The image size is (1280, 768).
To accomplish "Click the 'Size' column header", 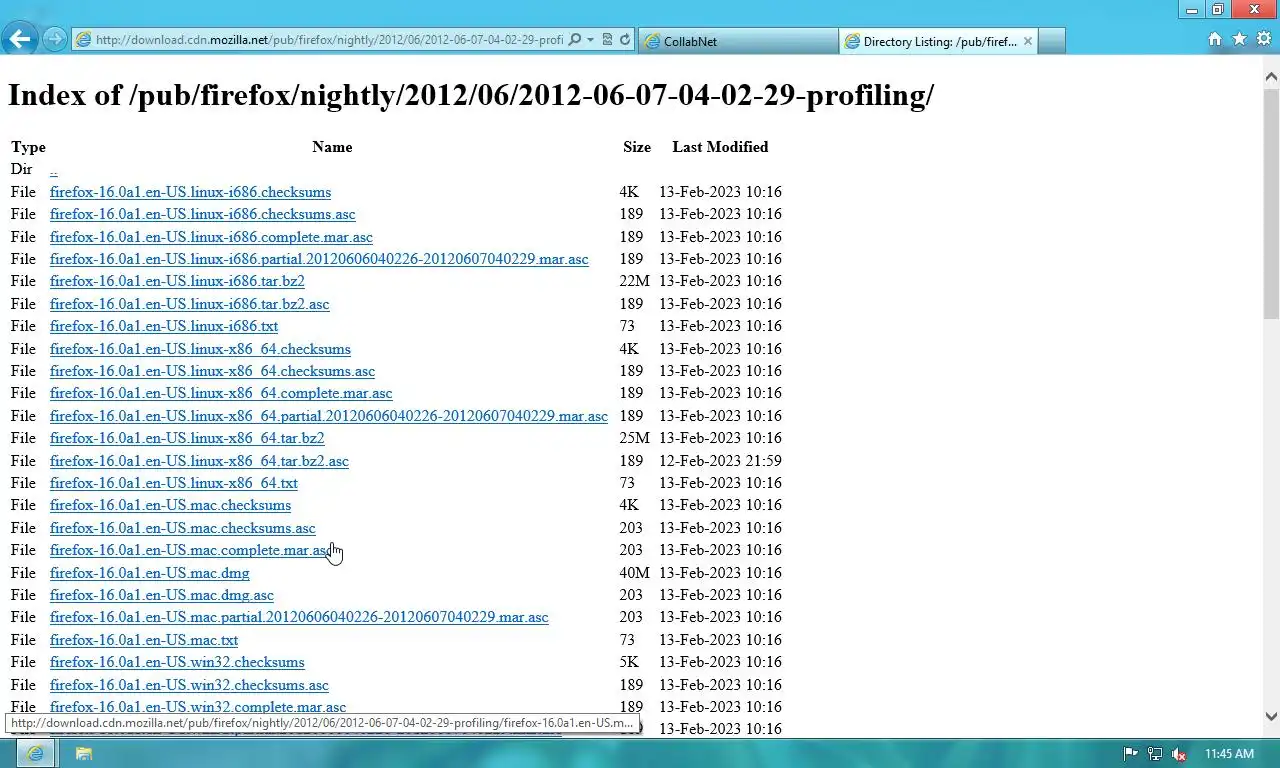I will click(x=637, y=147).
